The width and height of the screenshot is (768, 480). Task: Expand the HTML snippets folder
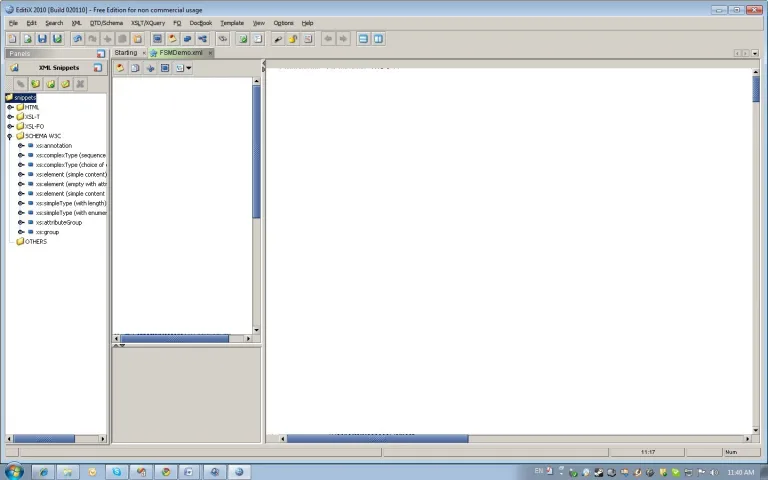(10, 107)
